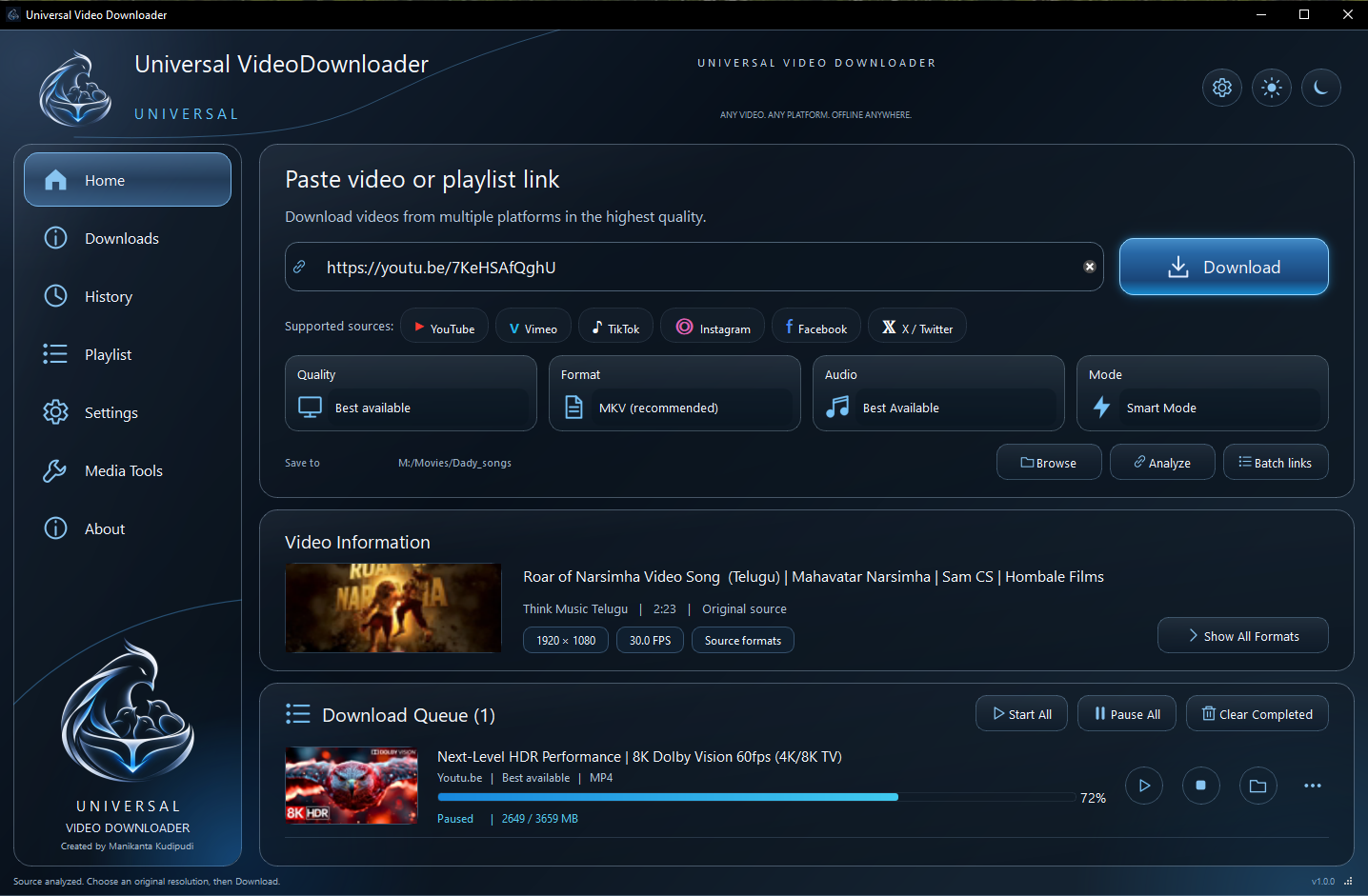Click the YouTube source chip
Screen dimensions: 1368x896
click(x=444, y=326)
